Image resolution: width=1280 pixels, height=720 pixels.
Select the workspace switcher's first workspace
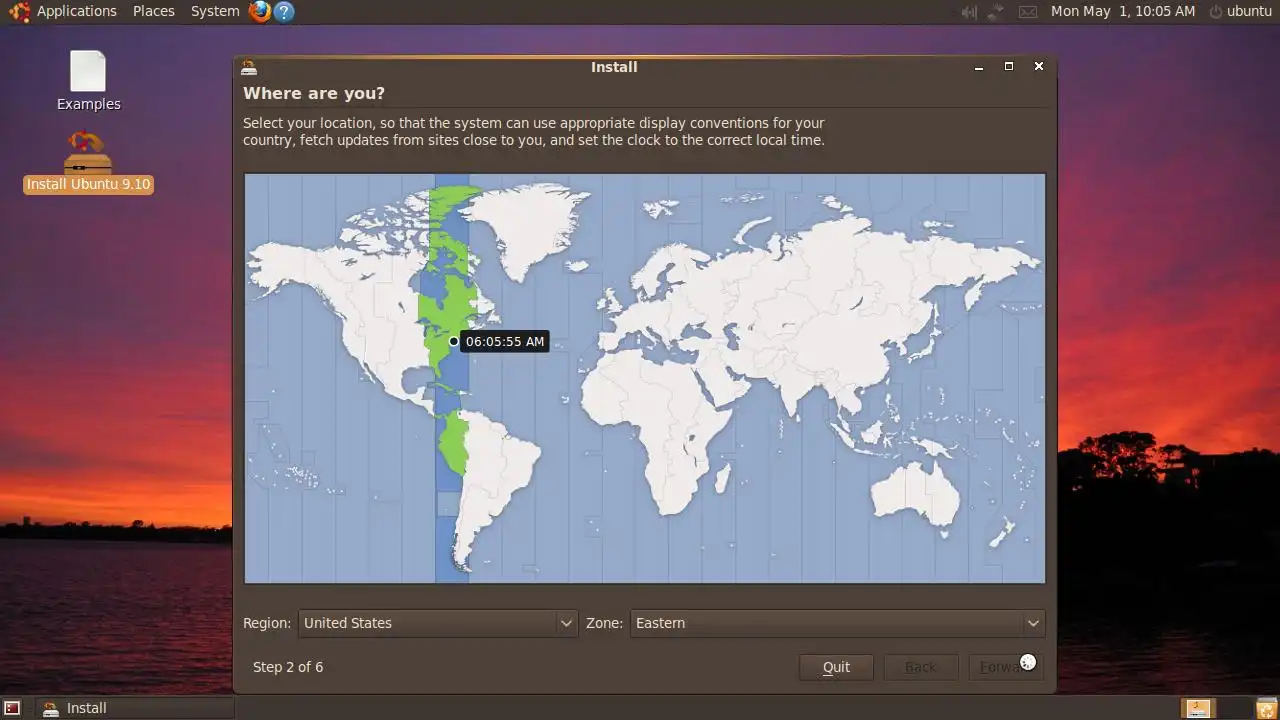(x=1197, y=708)
